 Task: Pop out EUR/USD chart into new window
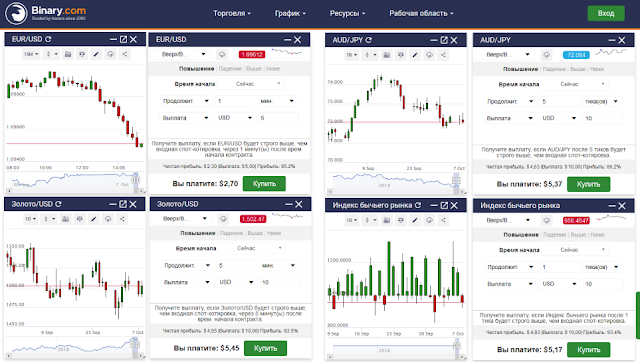click(123, 39)
